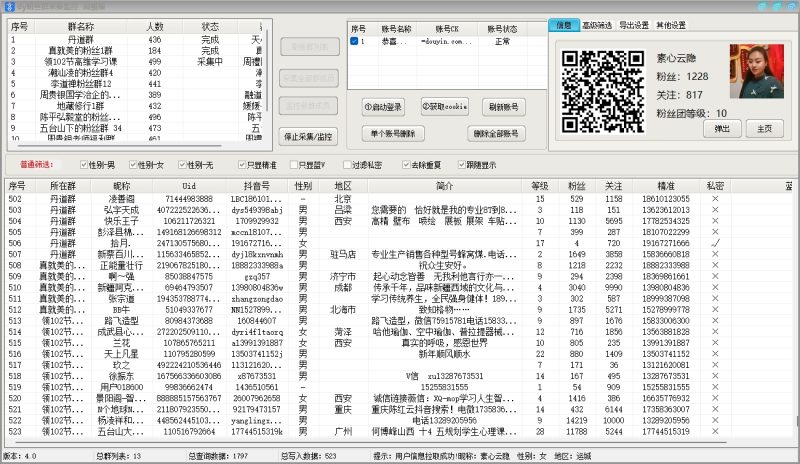Open the 其他设置 tab
Viewport: 800px width, 464px height.
point(671,25)
